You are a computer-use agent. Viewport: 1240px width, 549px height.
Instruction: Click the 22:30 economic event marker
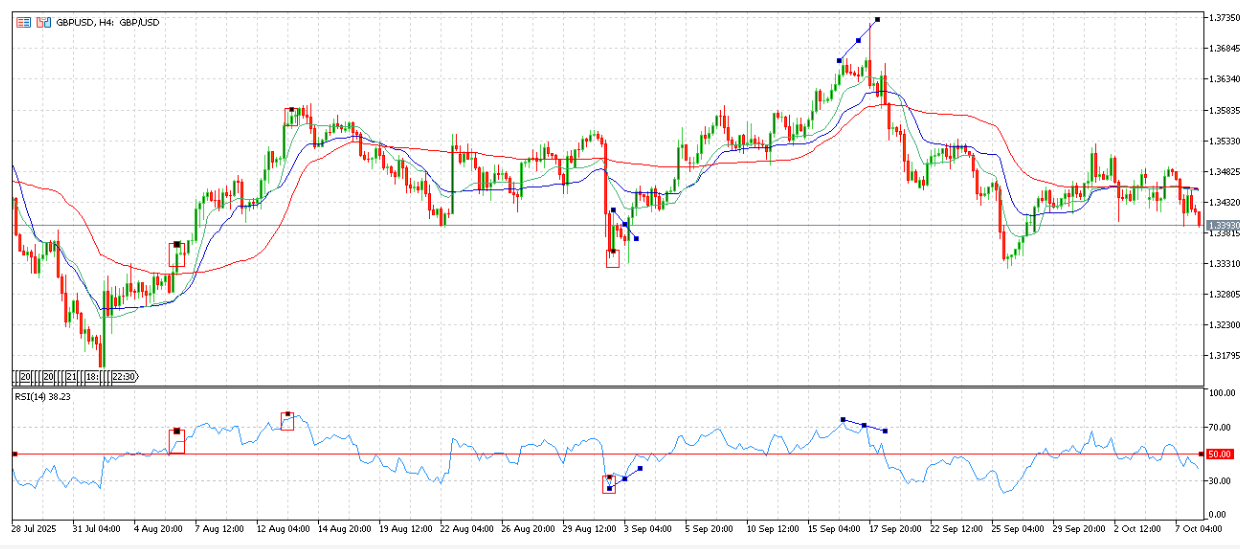coord(124,377)
